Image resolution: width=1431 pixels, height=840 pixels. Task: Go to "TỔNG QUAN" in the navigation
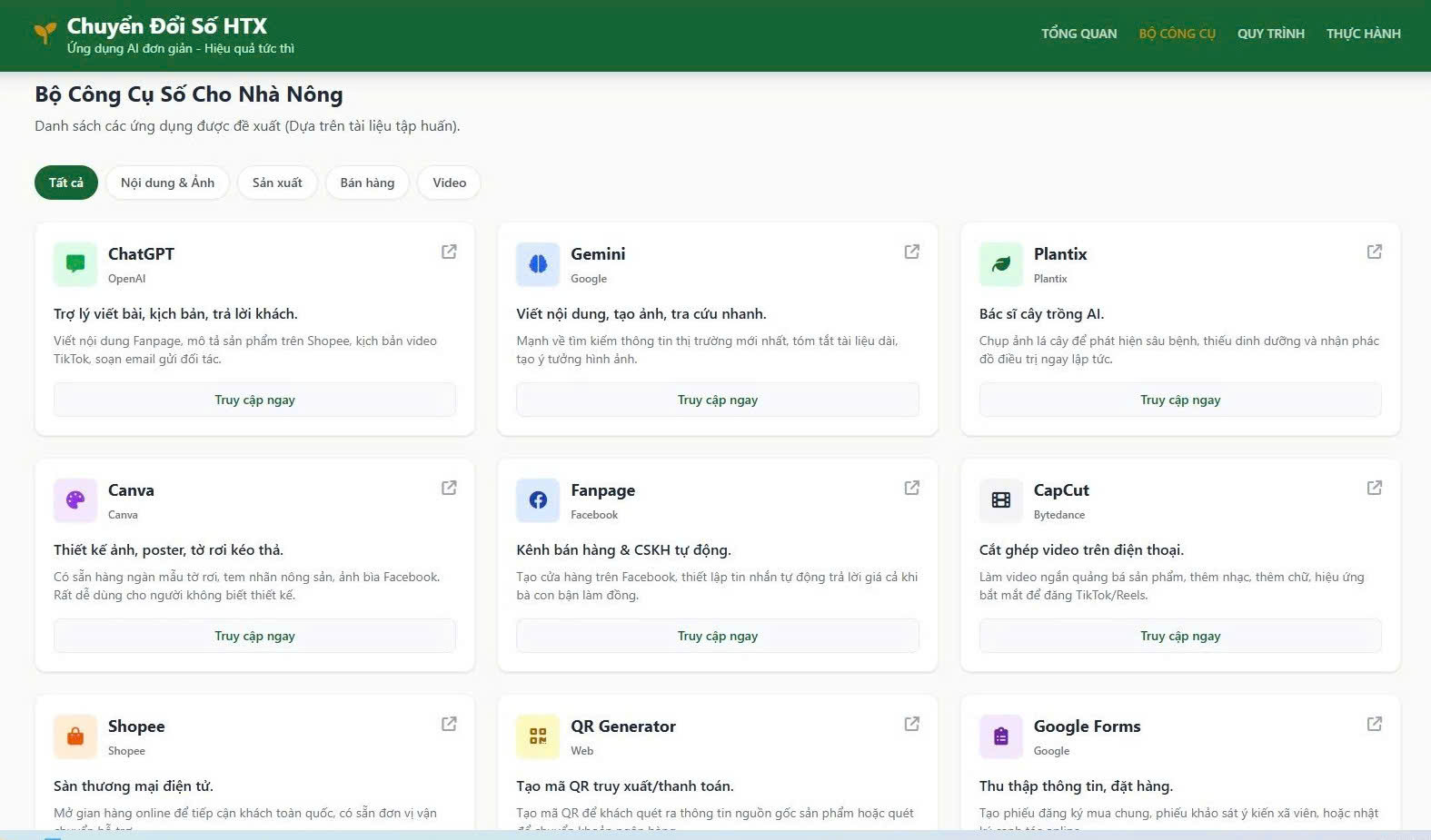(x=1078, y=34)
